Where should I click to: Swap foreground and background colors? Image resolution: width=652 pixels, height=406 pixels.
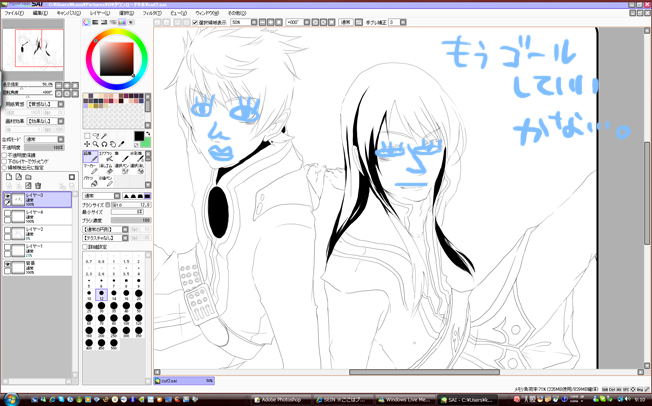[148, 134]
